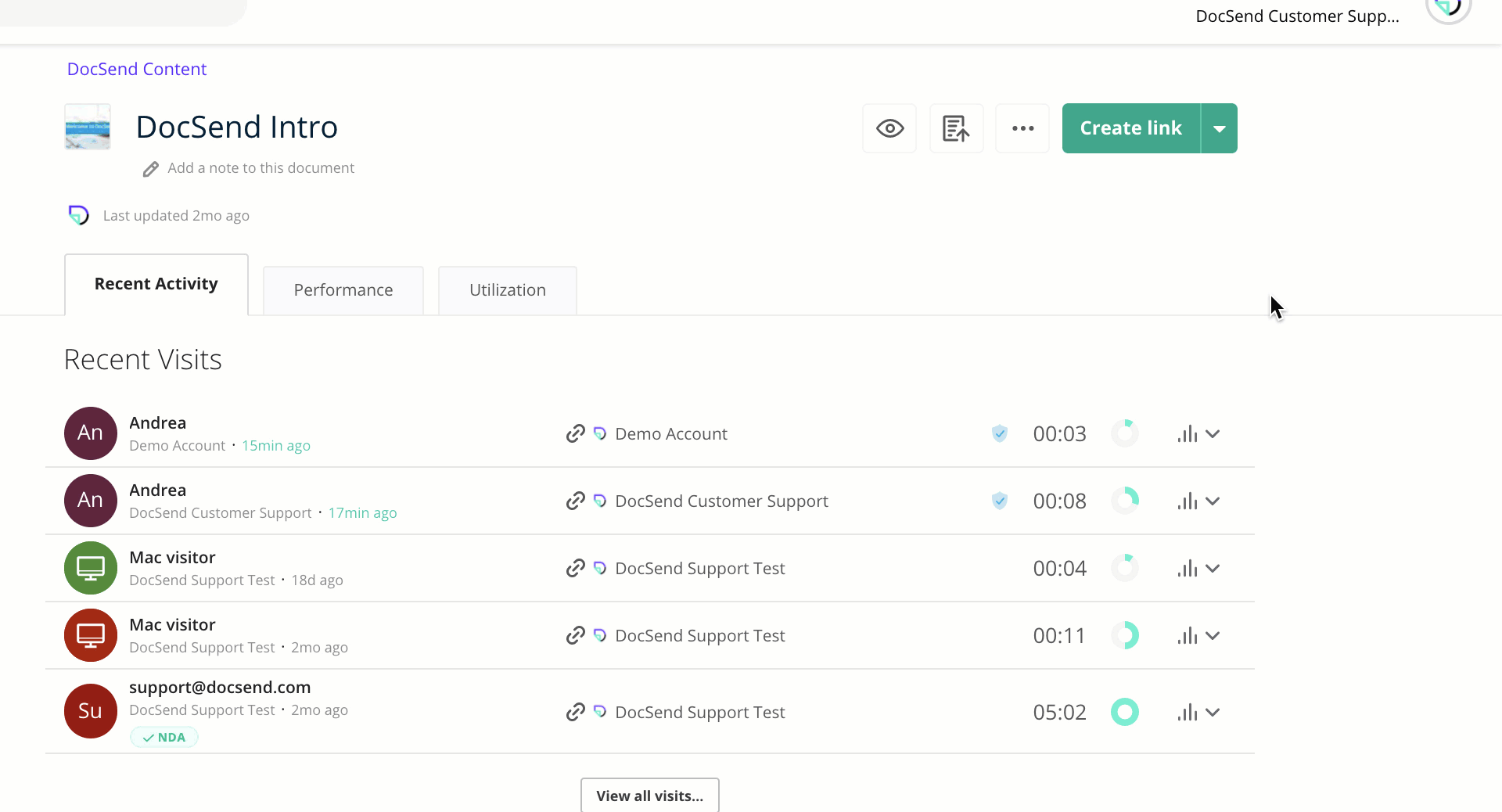
Task: Open DocSend Support Test link in 18d row
Action: [x=700, y=569]
